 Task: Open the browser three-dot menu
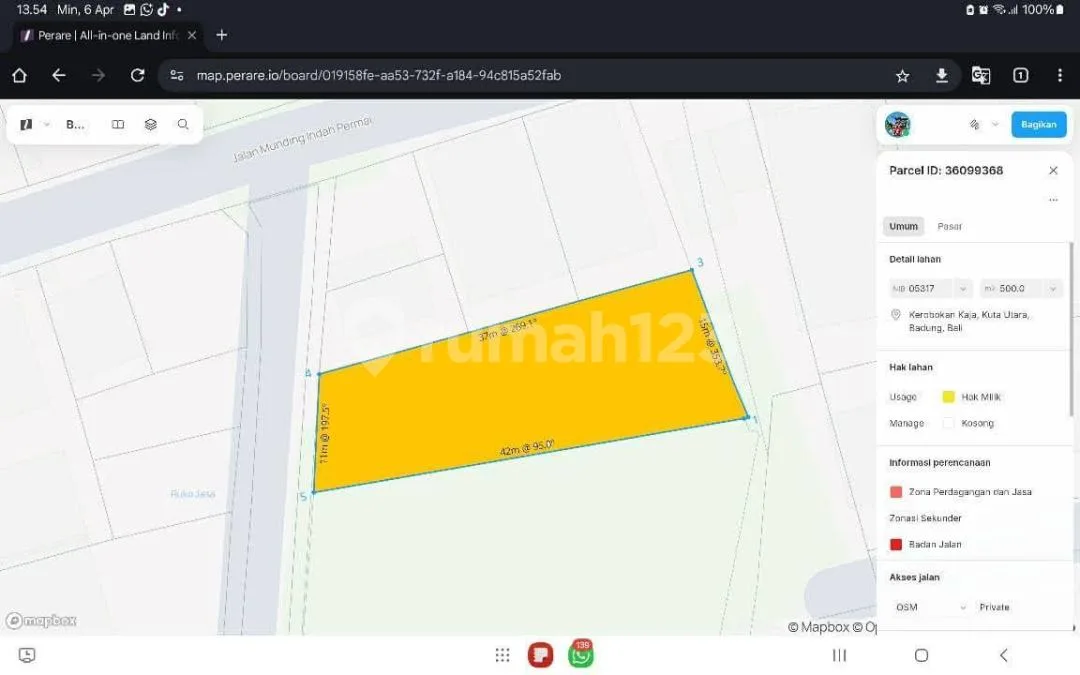point(1059,76)
